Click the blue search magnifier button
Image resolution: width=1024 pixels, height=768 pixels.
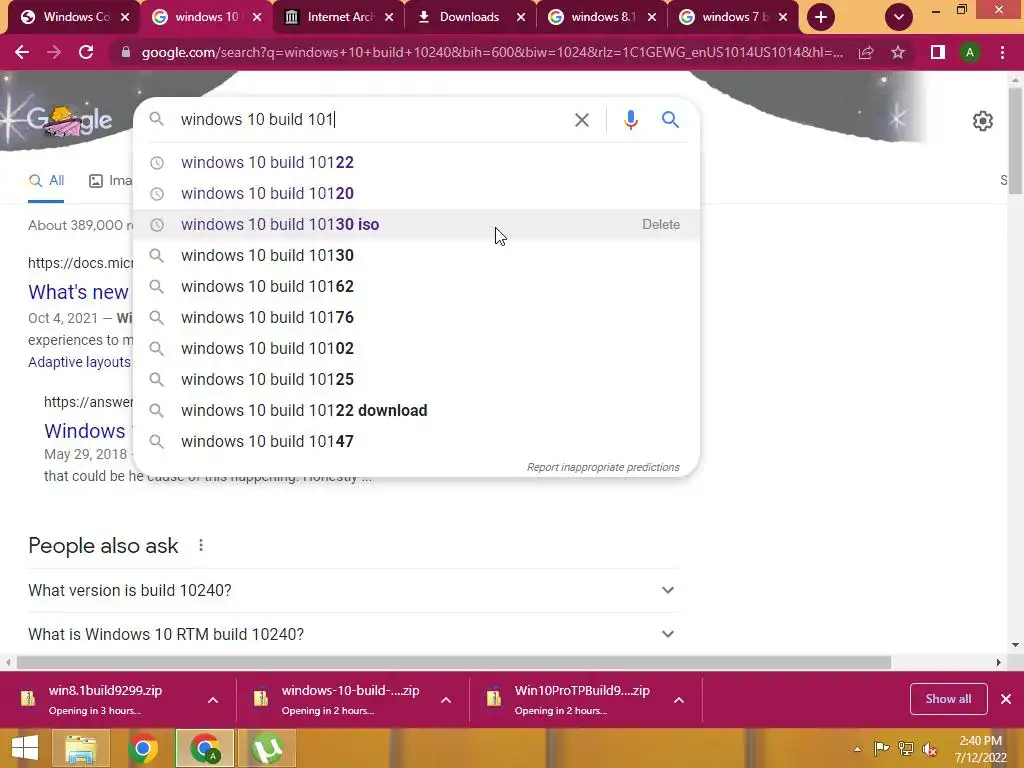pos(670,120)
